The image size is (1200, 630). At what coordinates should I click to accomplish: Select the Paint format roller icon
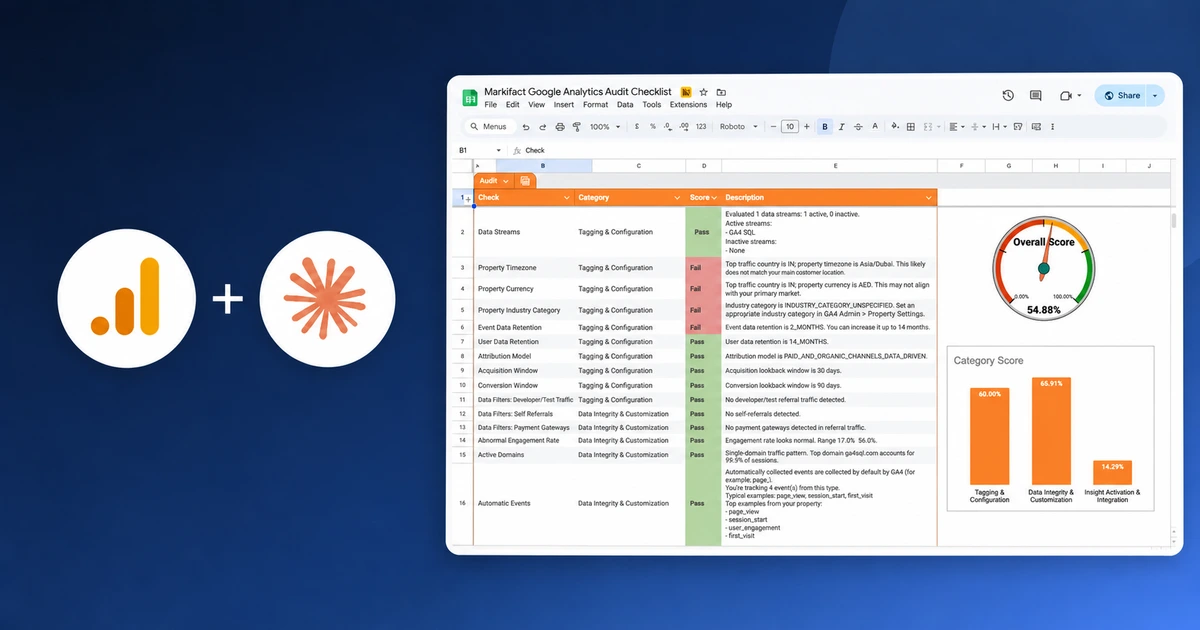[x=577, y=127]
